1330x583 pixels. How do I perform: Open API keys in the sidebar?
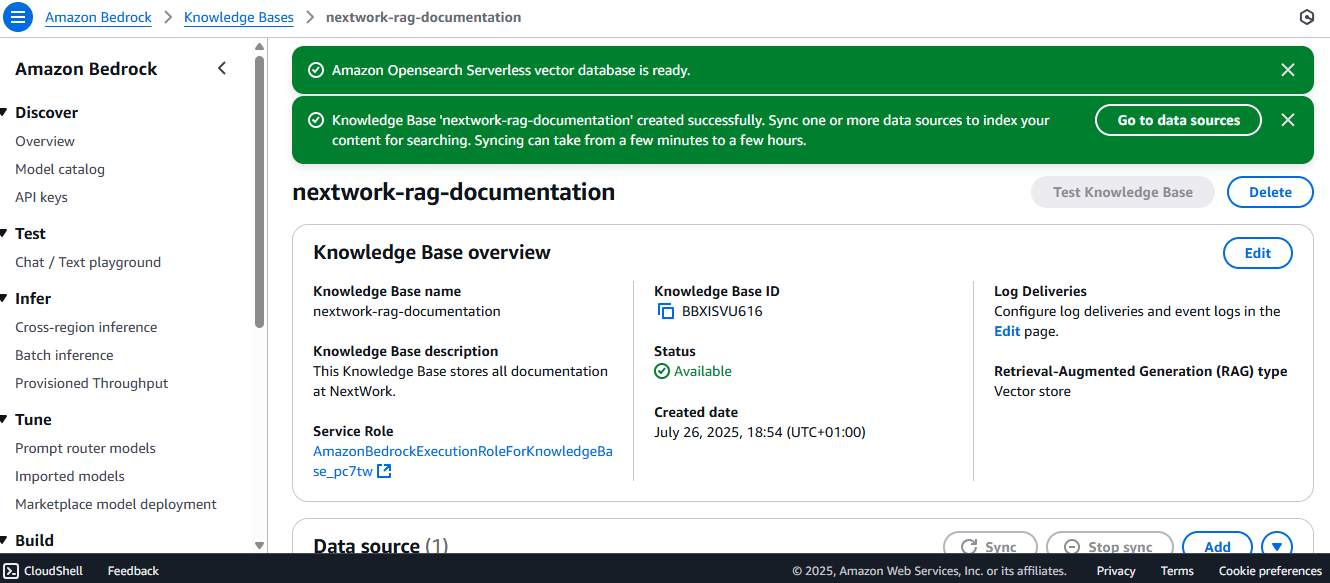41,197
